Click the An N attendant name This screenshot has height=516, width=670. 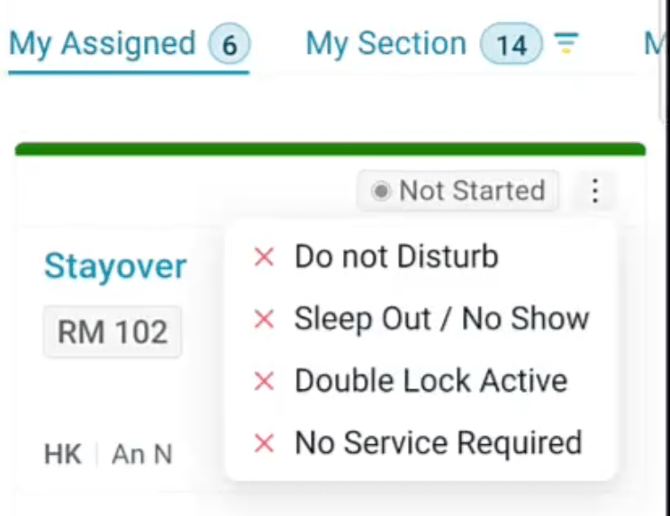pos(142,454)
